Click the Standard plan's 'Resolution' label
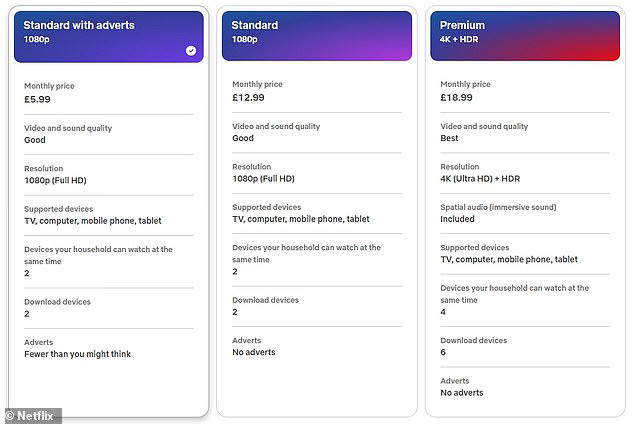 coord(252,168)
